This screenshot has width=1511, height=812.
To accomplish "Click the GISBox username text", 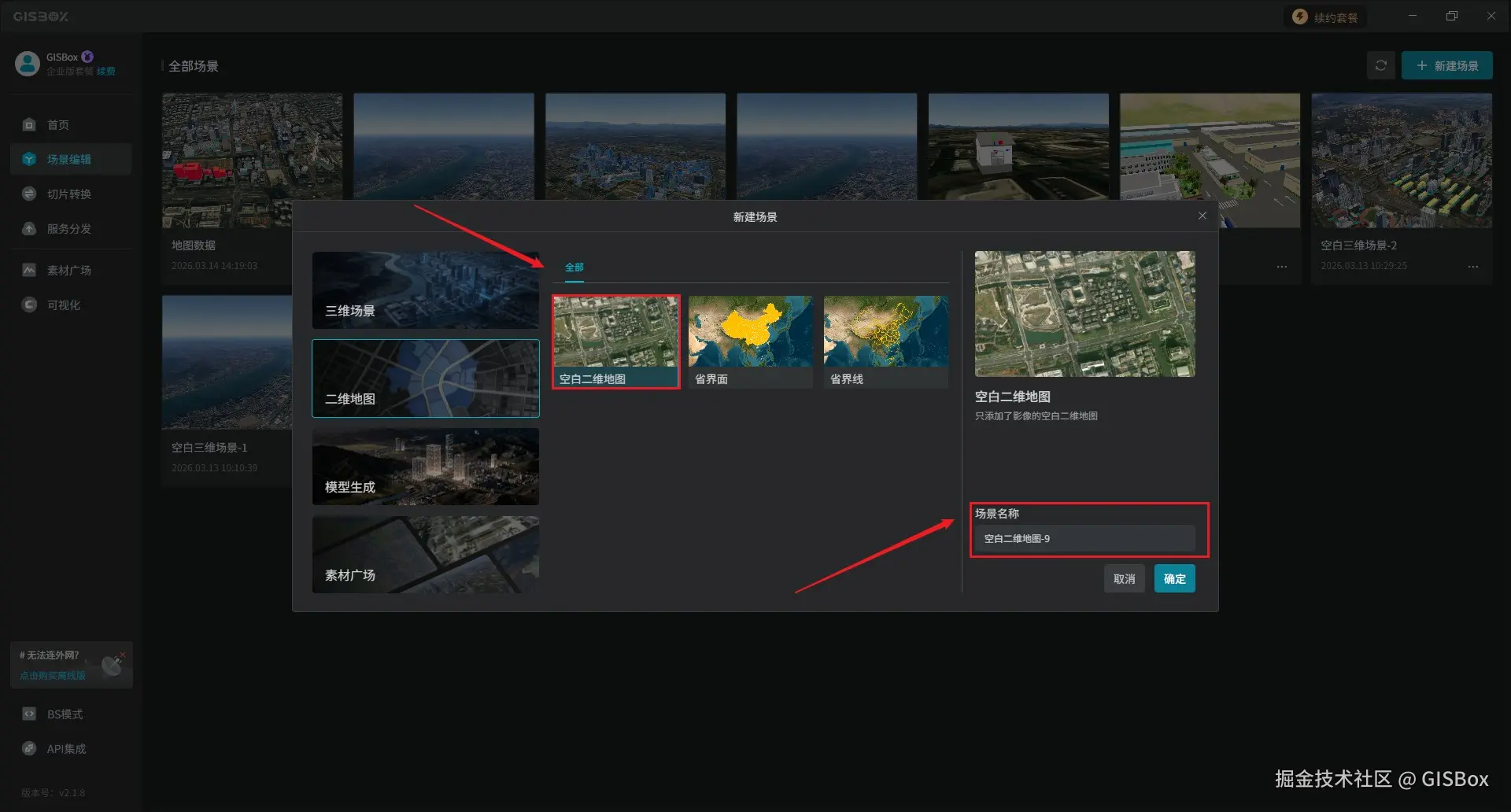I will [x=62, y=57].
